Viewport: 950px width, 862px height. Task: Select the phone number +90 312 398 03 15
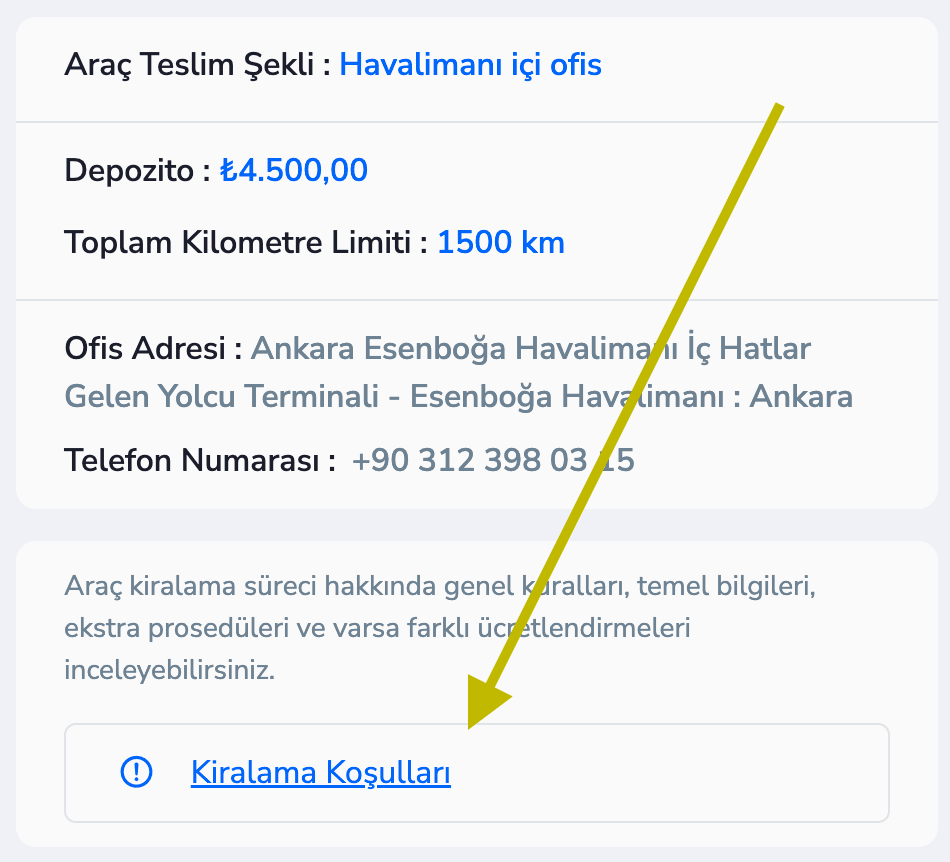tap(494, 460)
